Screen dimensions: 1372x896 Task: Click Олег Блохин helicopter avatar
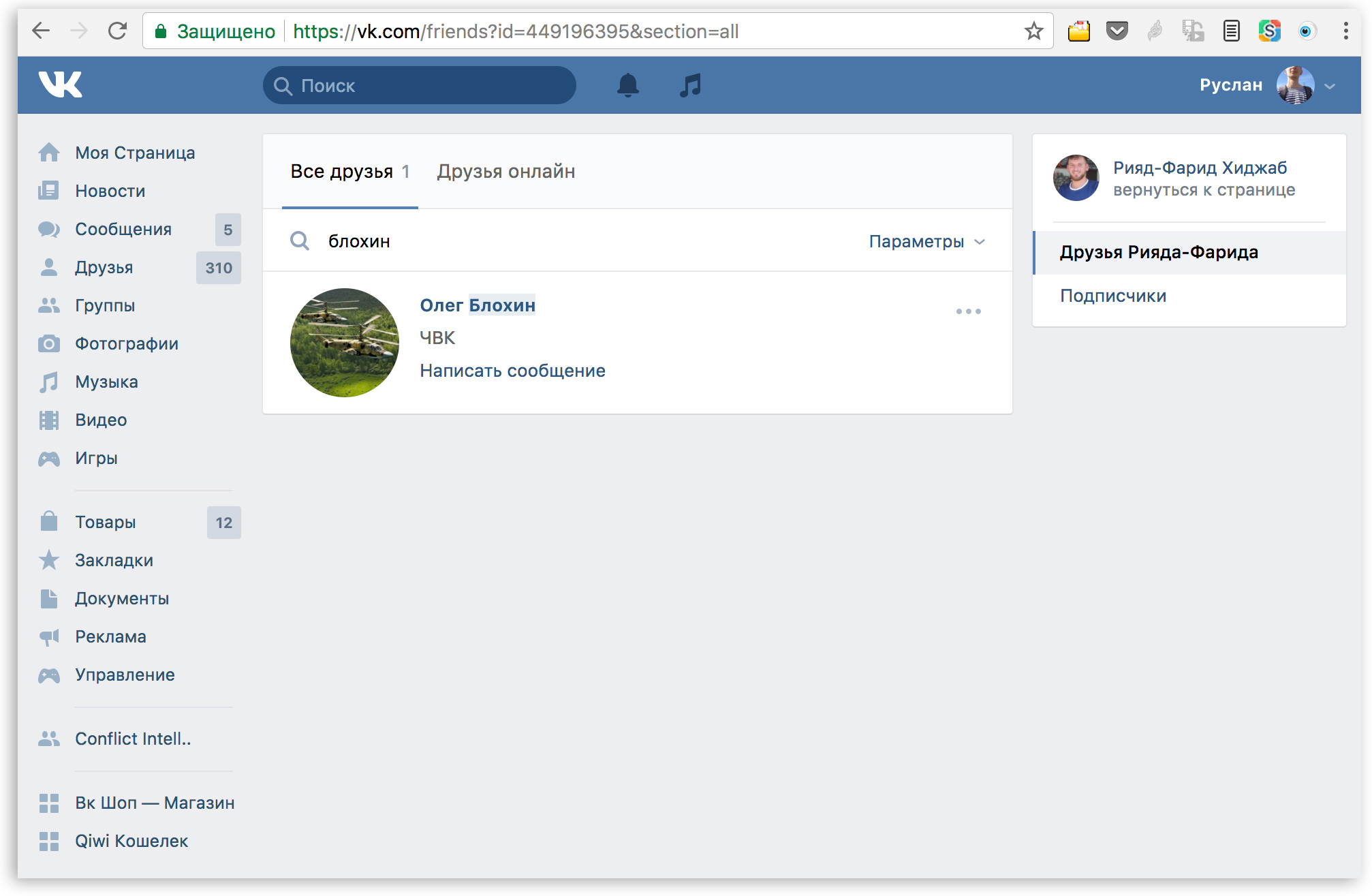point(345,343)
